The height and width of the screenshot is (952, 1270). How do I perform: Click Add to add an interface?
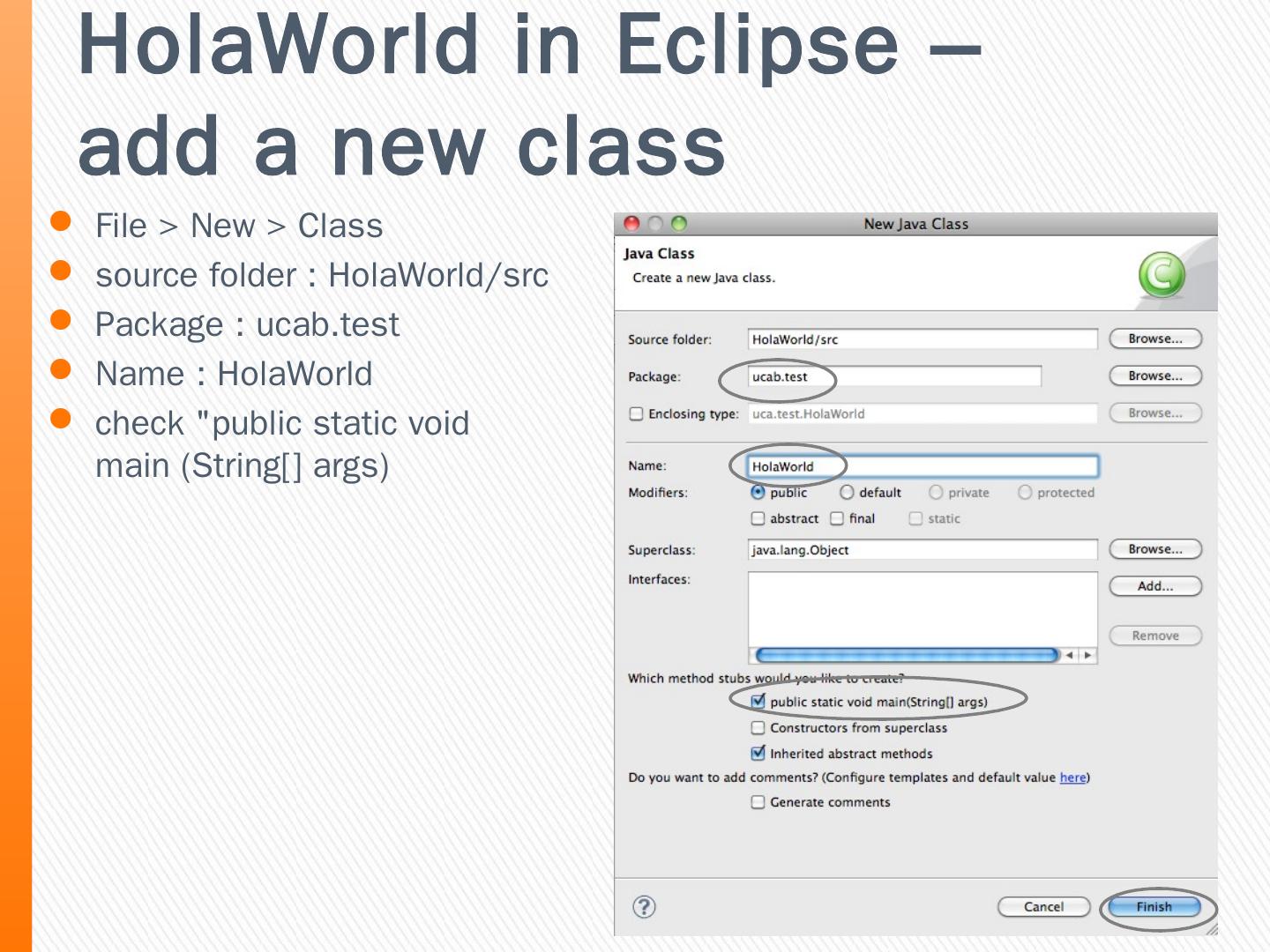[x=1154, y=586]
